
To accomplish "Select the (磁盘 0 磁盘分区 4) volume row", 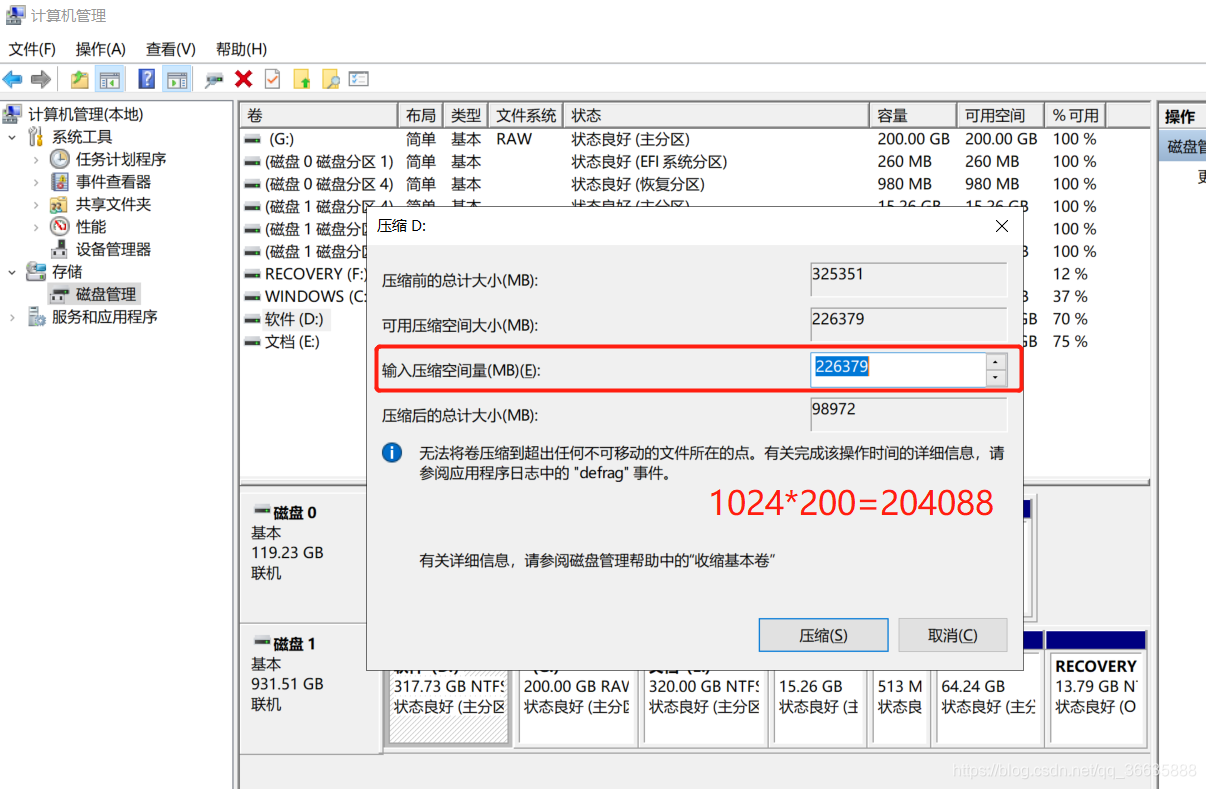I will click(693, 184).
